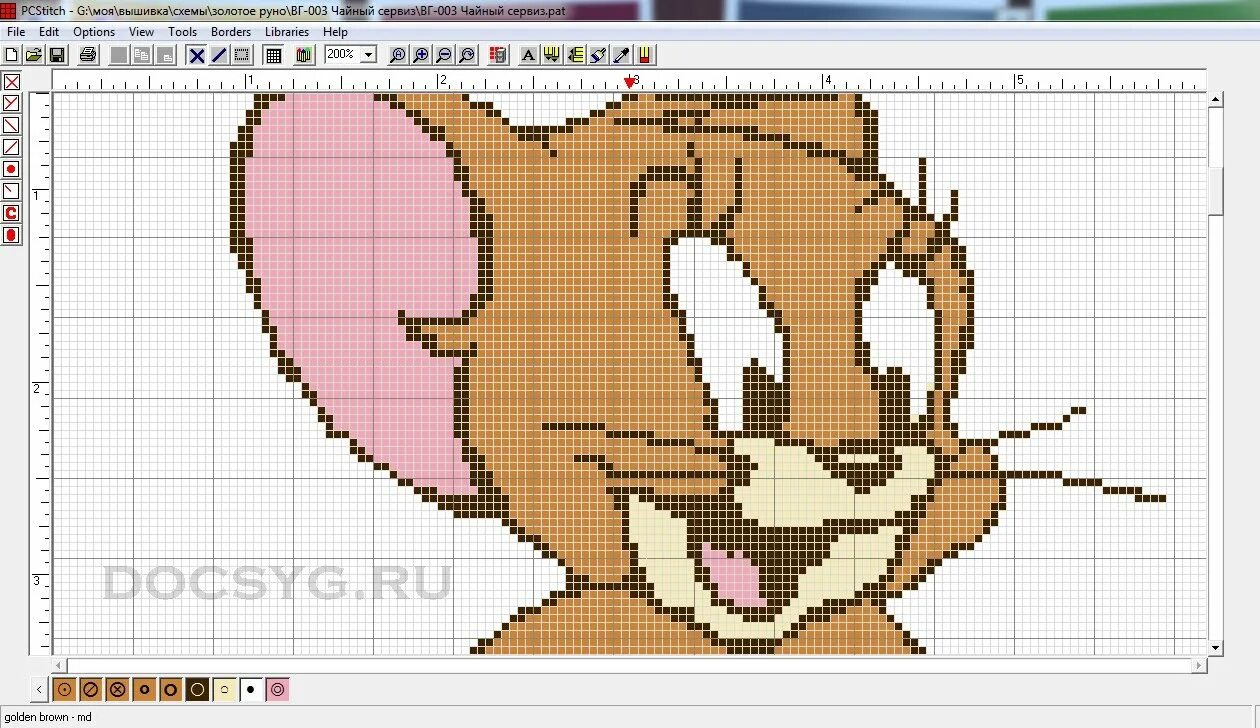Select brown swatch with small bold ring
Viewport: 1260px width, 728px height.
tap(145, 689)
